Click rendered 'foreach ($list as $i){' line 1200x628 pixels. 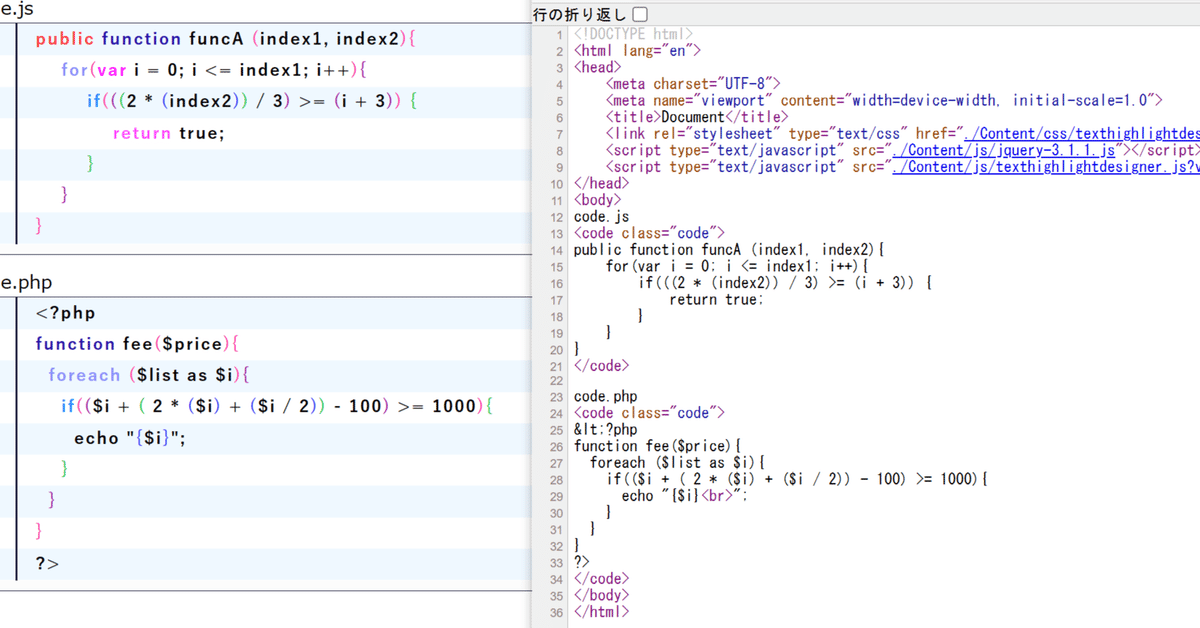[148, 375]
